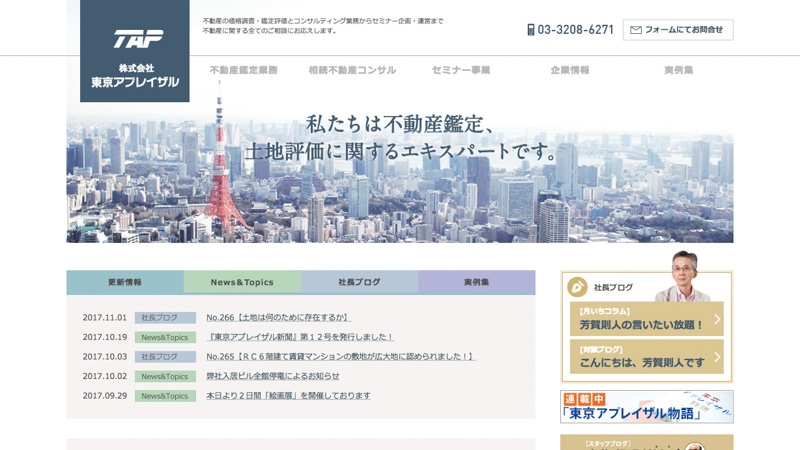Open フォームにてお問合せ contact button
The image size is (800, 450).
pyautogui.click(x=678, y=30)
